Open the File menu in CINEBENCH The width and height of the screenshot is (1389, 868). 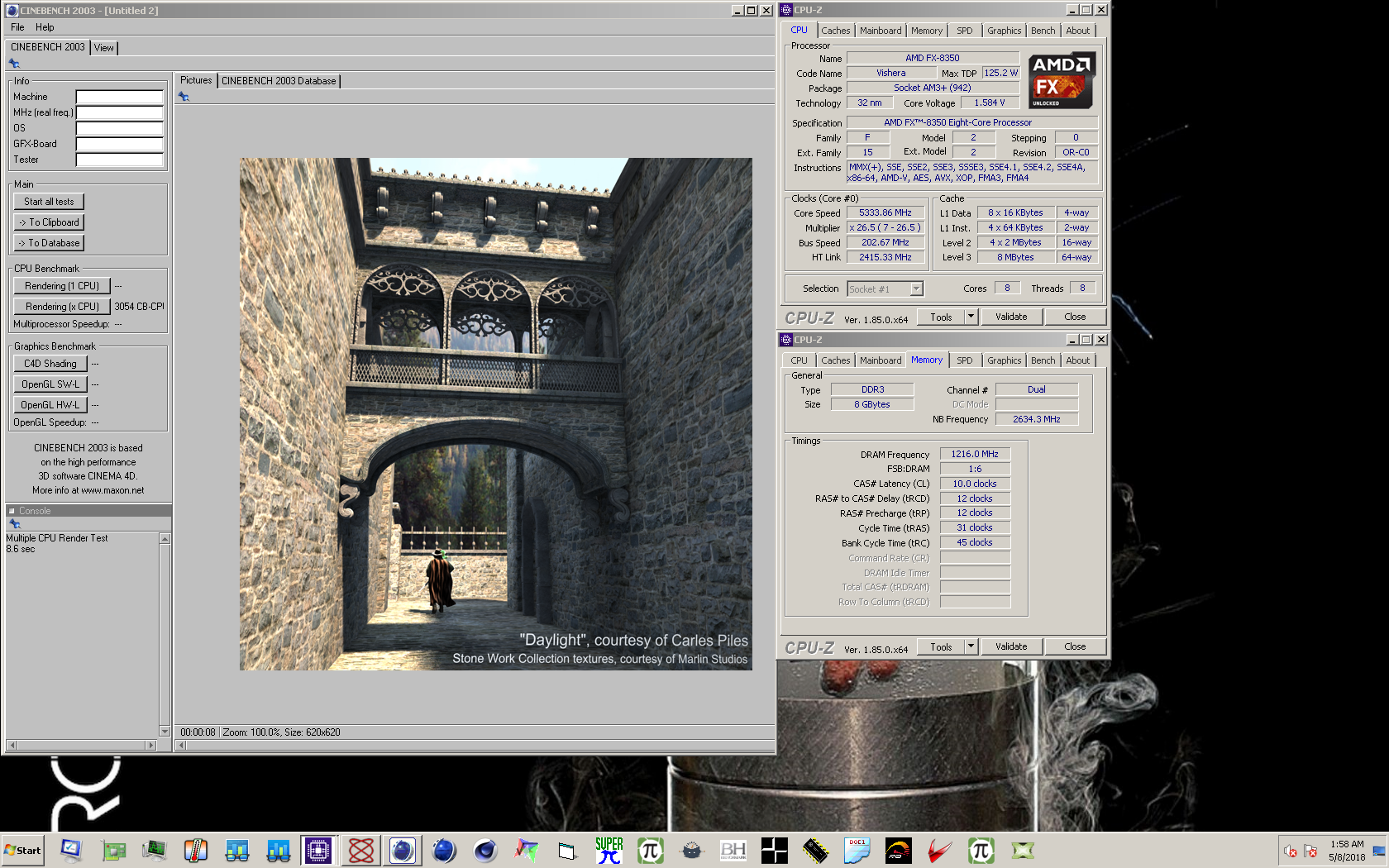(x=17, y=27)
